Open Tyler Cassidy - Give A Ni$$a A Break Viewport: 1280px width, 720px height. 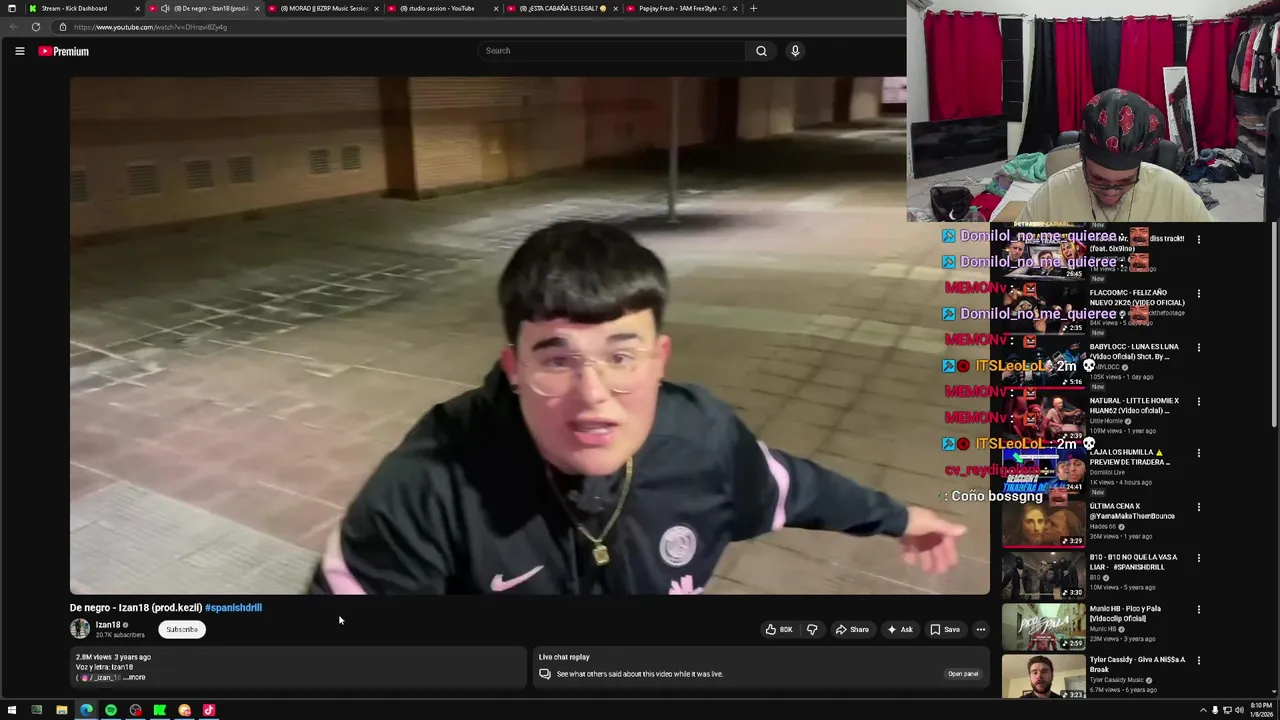1136,664
